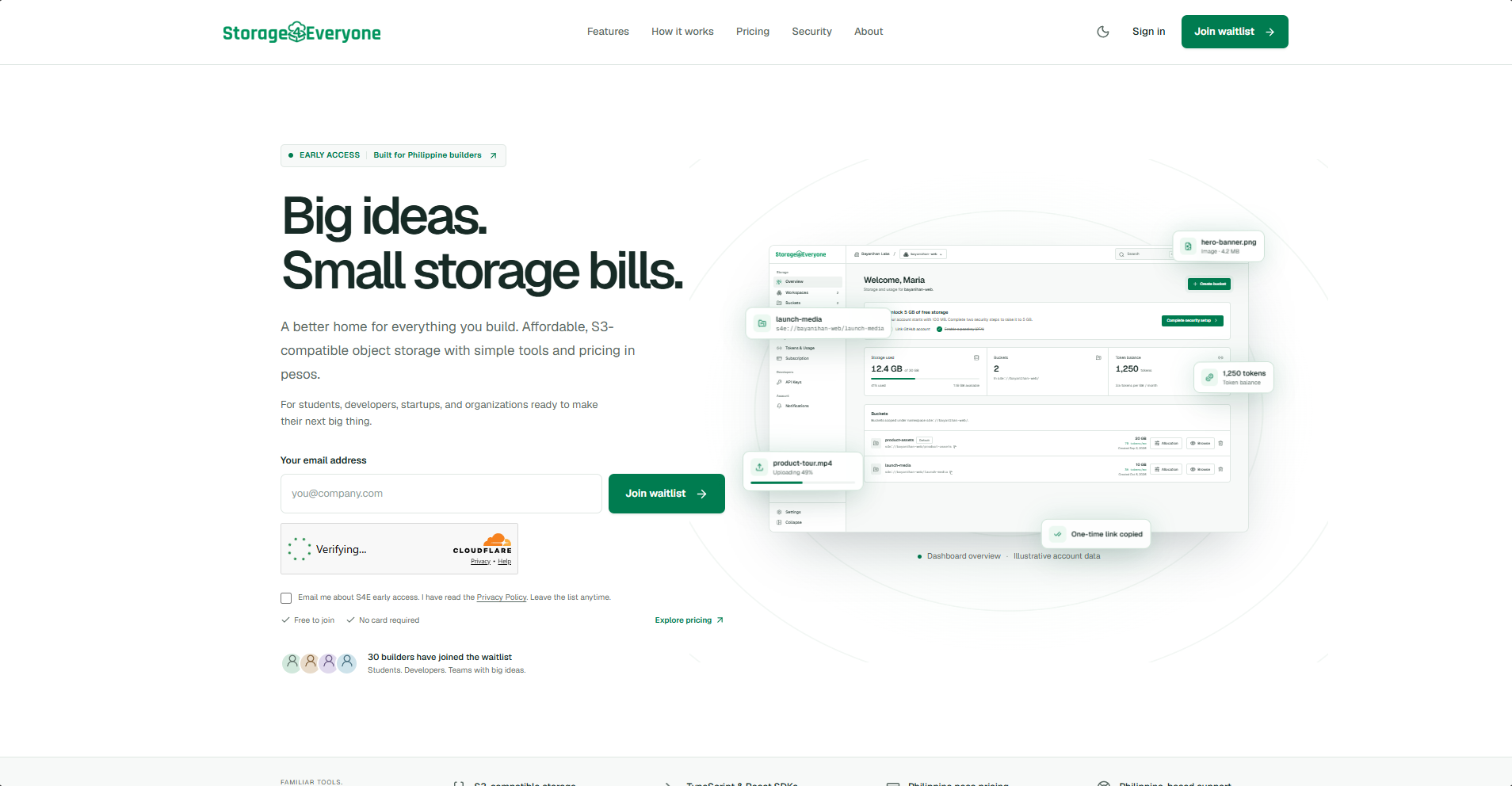The height and width of the screenshot is (786, 1512).
Task: Open the Privacy Policy link under the form
Action: (502, 597)
